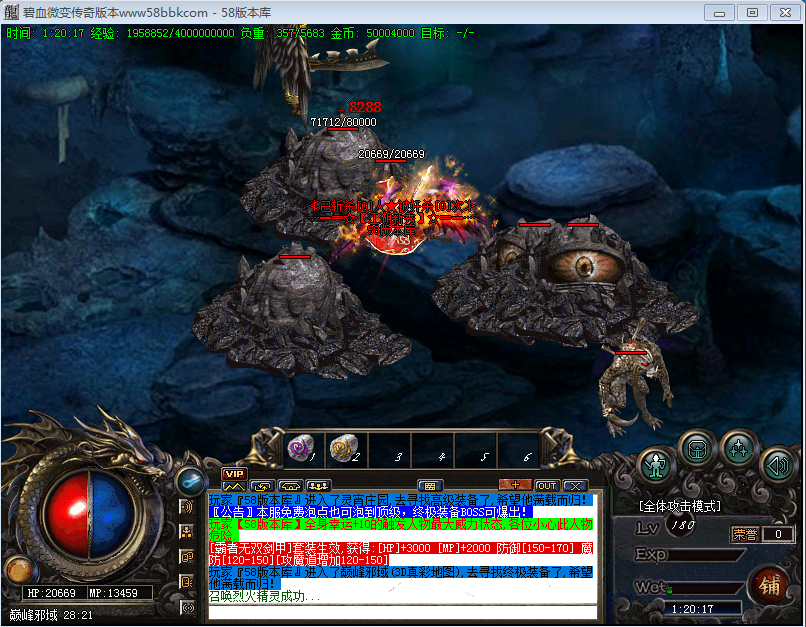
Task: Click the trade exchange icon button
Action: pyautogui.click(x=262, y=486)
